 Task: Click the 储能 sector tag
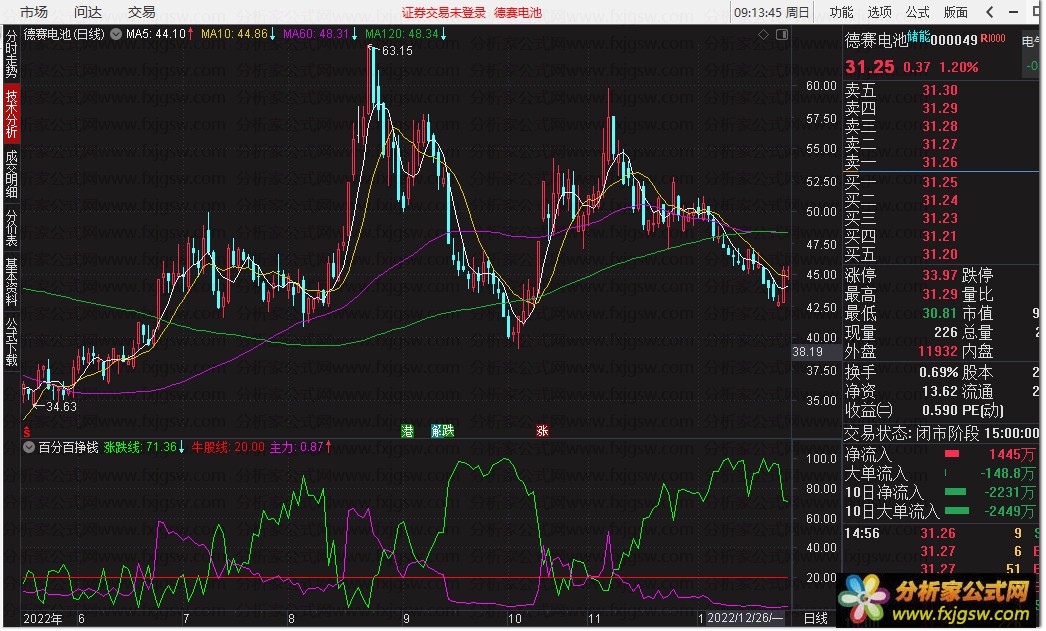click(919, 37)
